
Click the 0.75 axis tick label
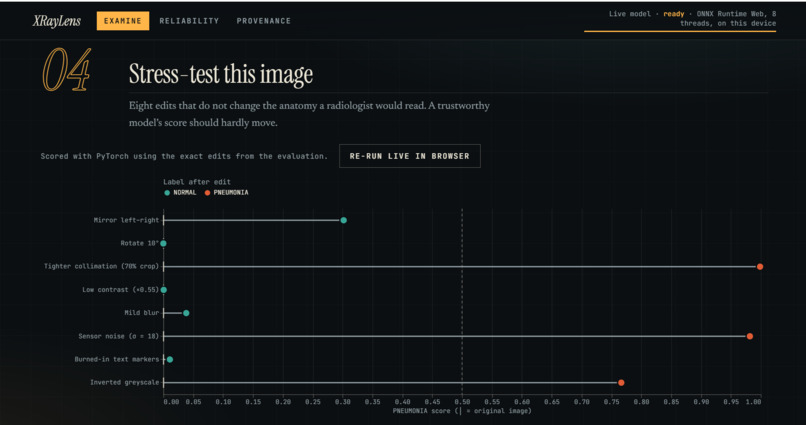pos(612,402)
